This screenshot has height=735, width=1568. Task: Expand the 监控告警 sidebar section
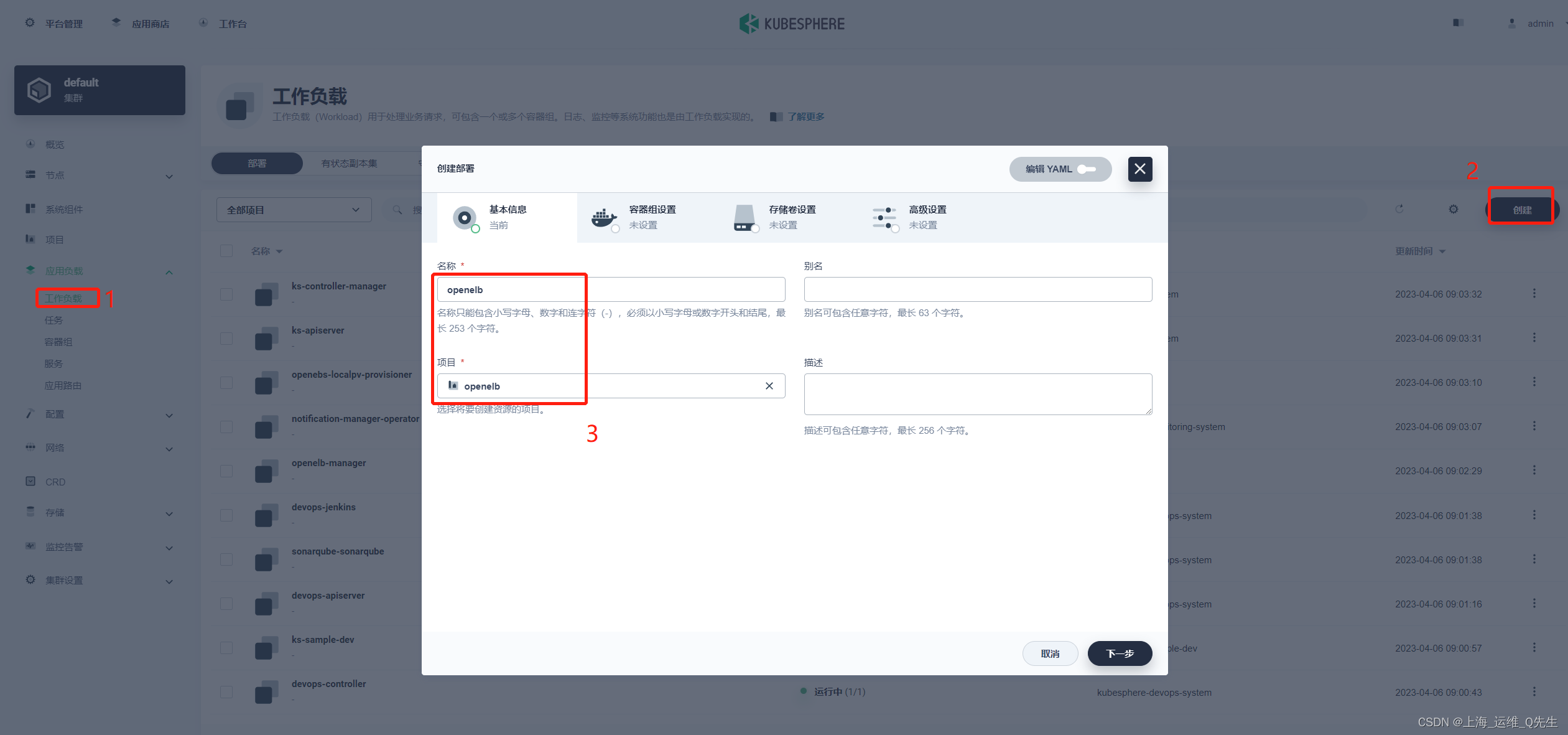pos(100,547)
